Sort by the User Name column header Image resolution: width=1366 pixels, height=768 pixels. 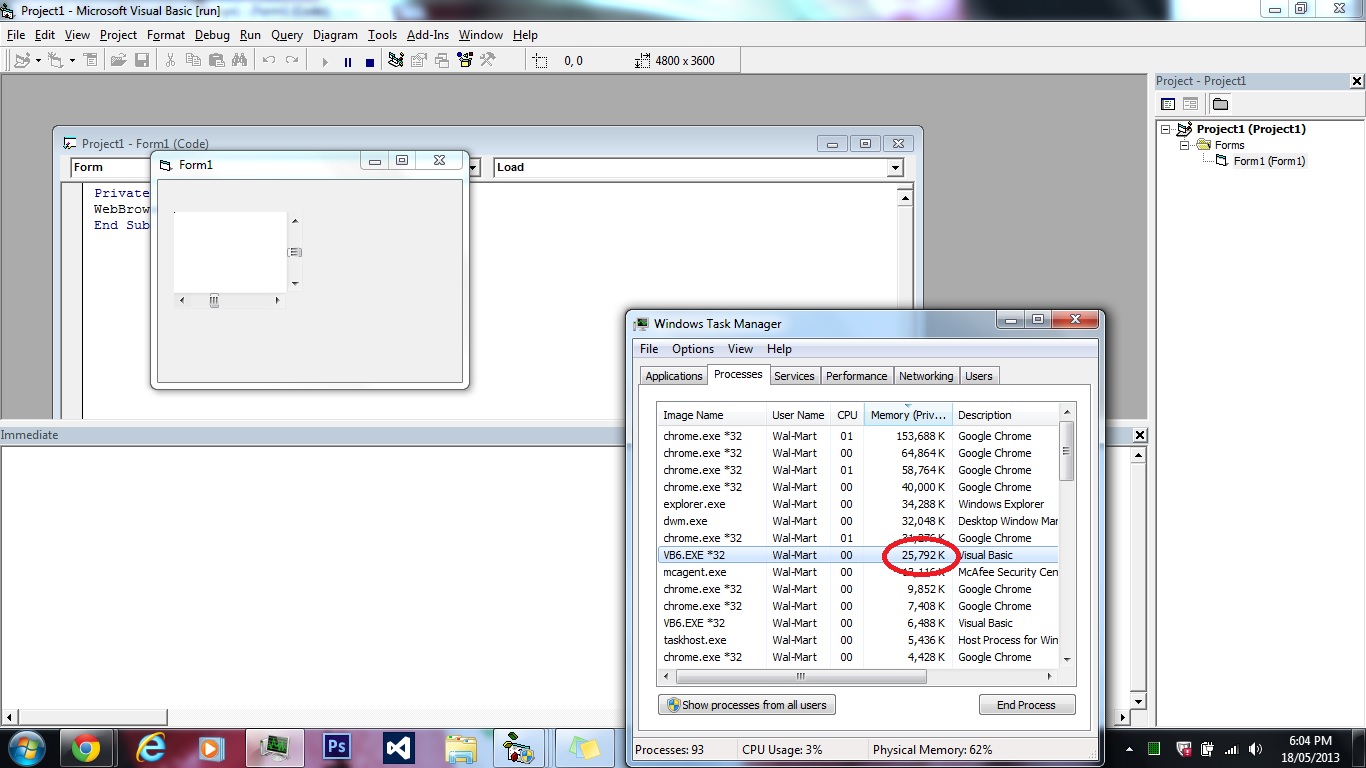point(798,415)
